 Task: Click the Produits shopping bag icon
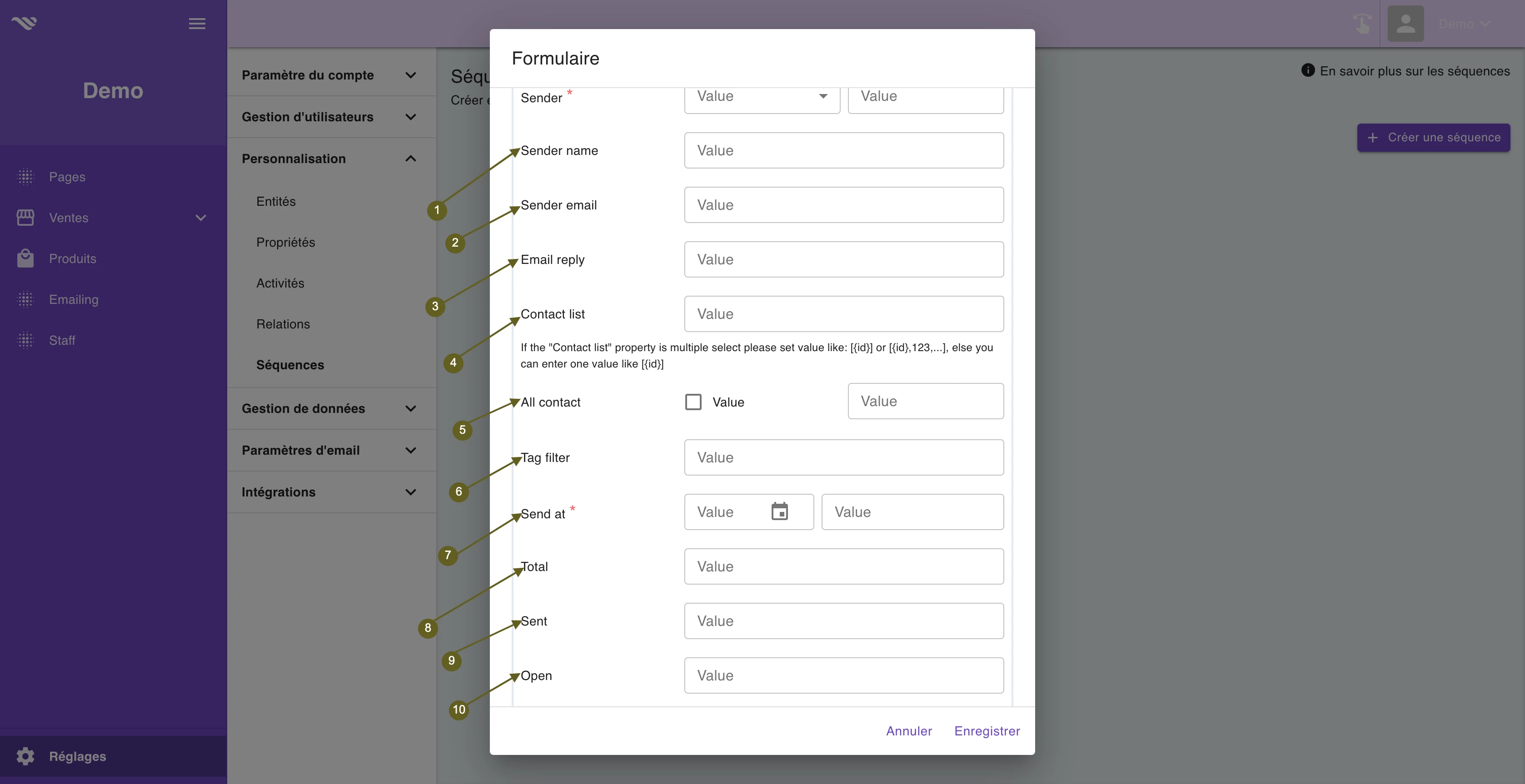25,258
